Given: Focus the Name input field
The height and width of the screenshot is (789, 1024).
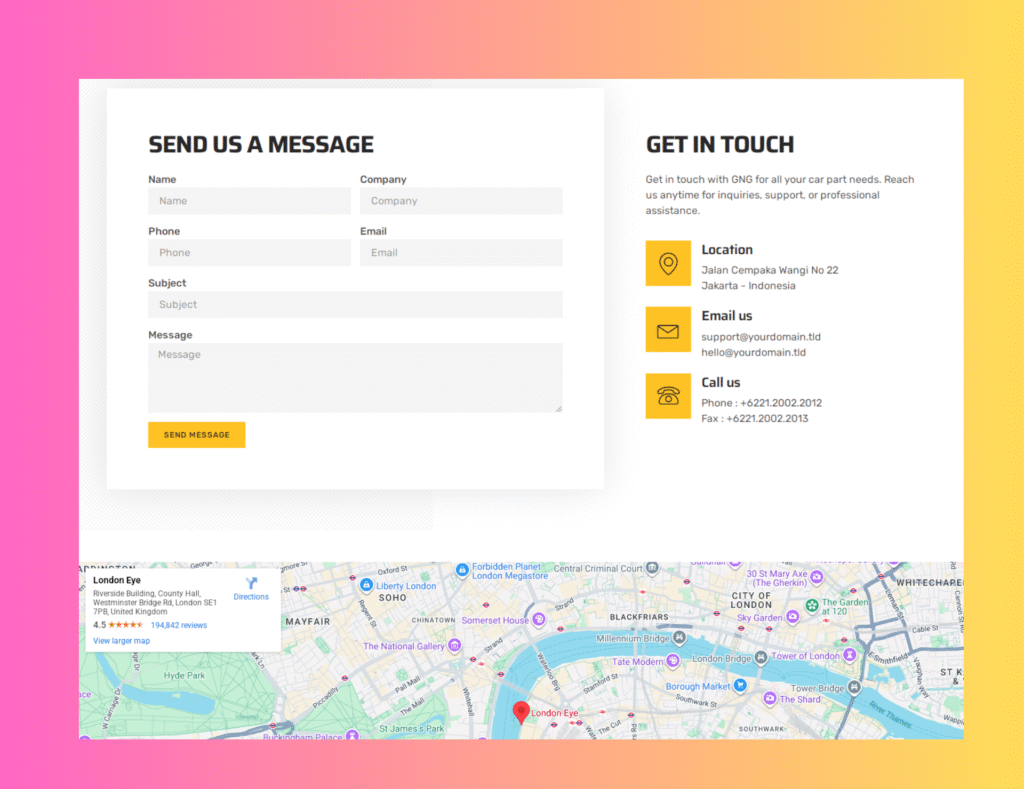Looking at the screenshot, I should (249, 201).
